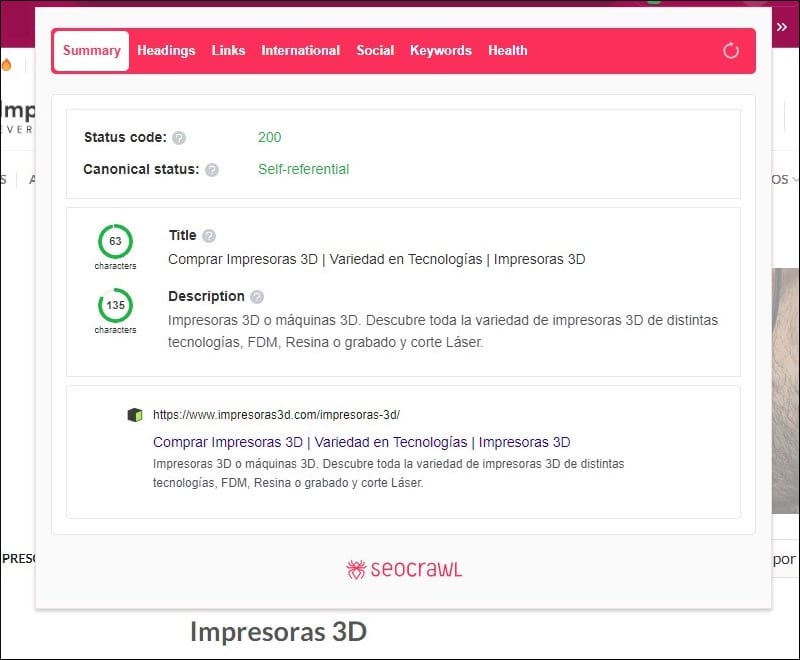Screen dimensions: 800x660
Task: Open the Health tab
Action: pos(508,50)
